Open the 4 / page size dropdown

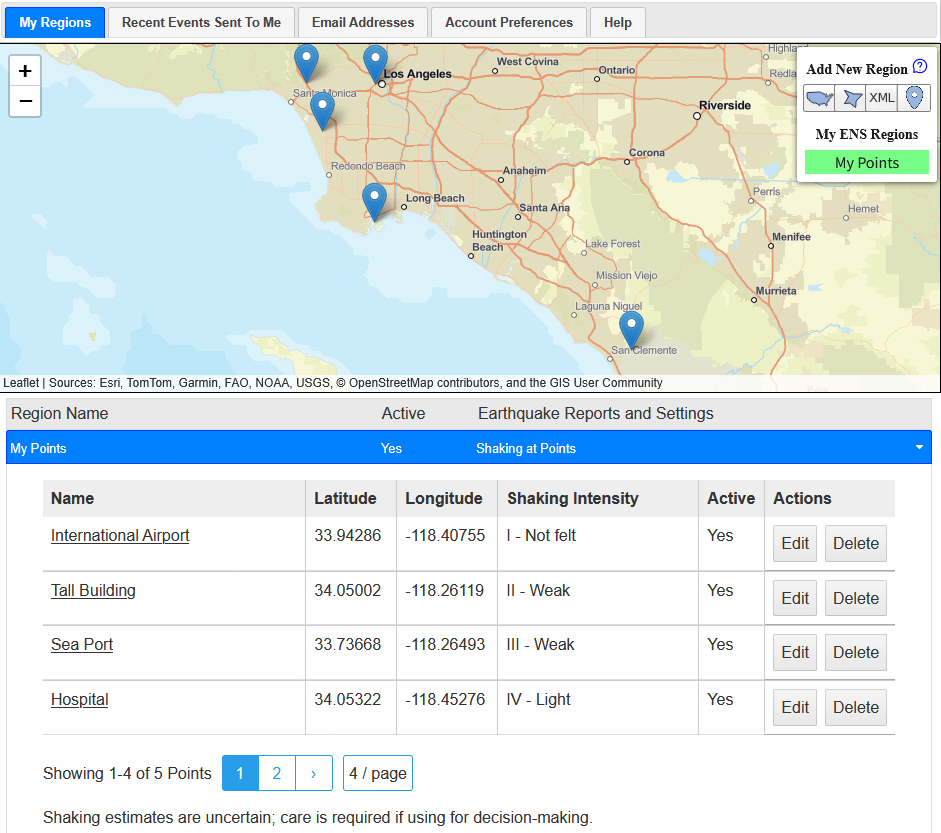pos(377,773)
